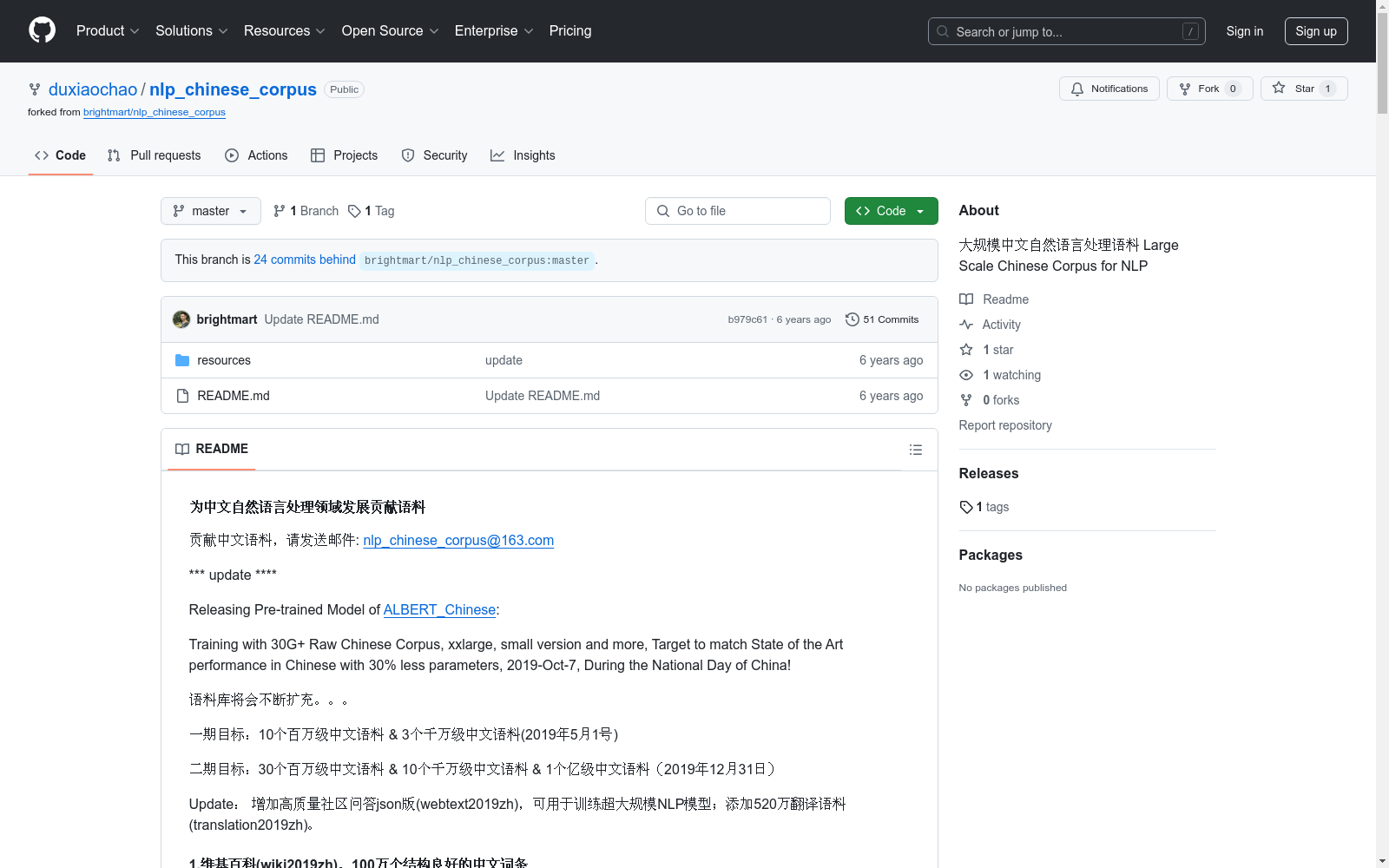Image resolution: width=1389 pixels, height=868 pixels.
Task: Open commit history clock icon
Action: tap(852, 319)
